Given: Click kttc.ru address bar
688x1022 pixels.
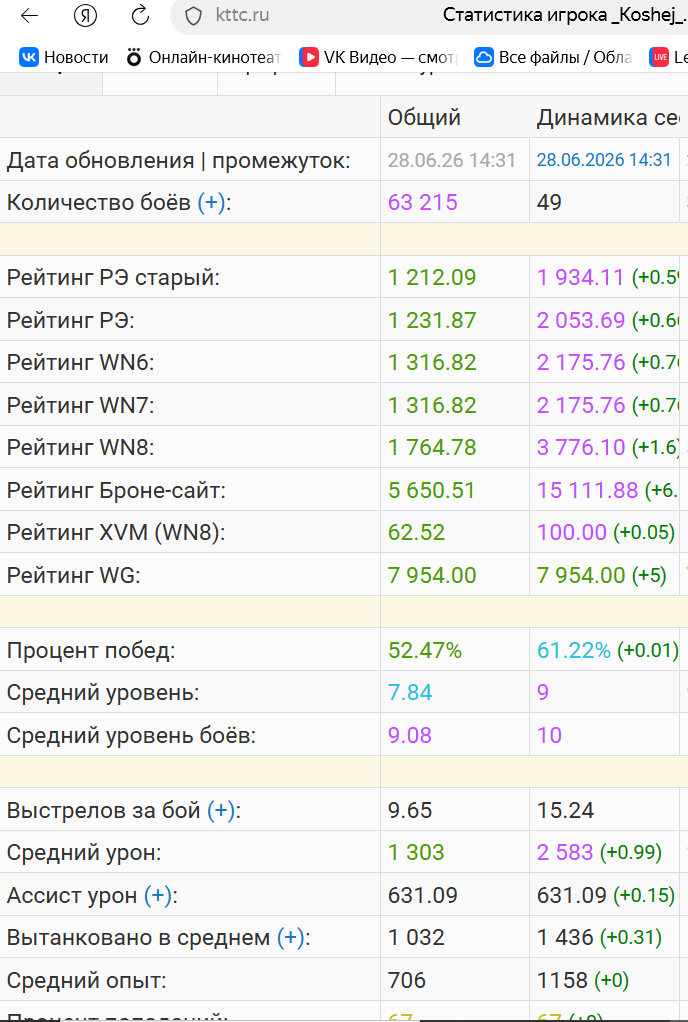Looking at the screenshot, I should (x=242, y=15).
